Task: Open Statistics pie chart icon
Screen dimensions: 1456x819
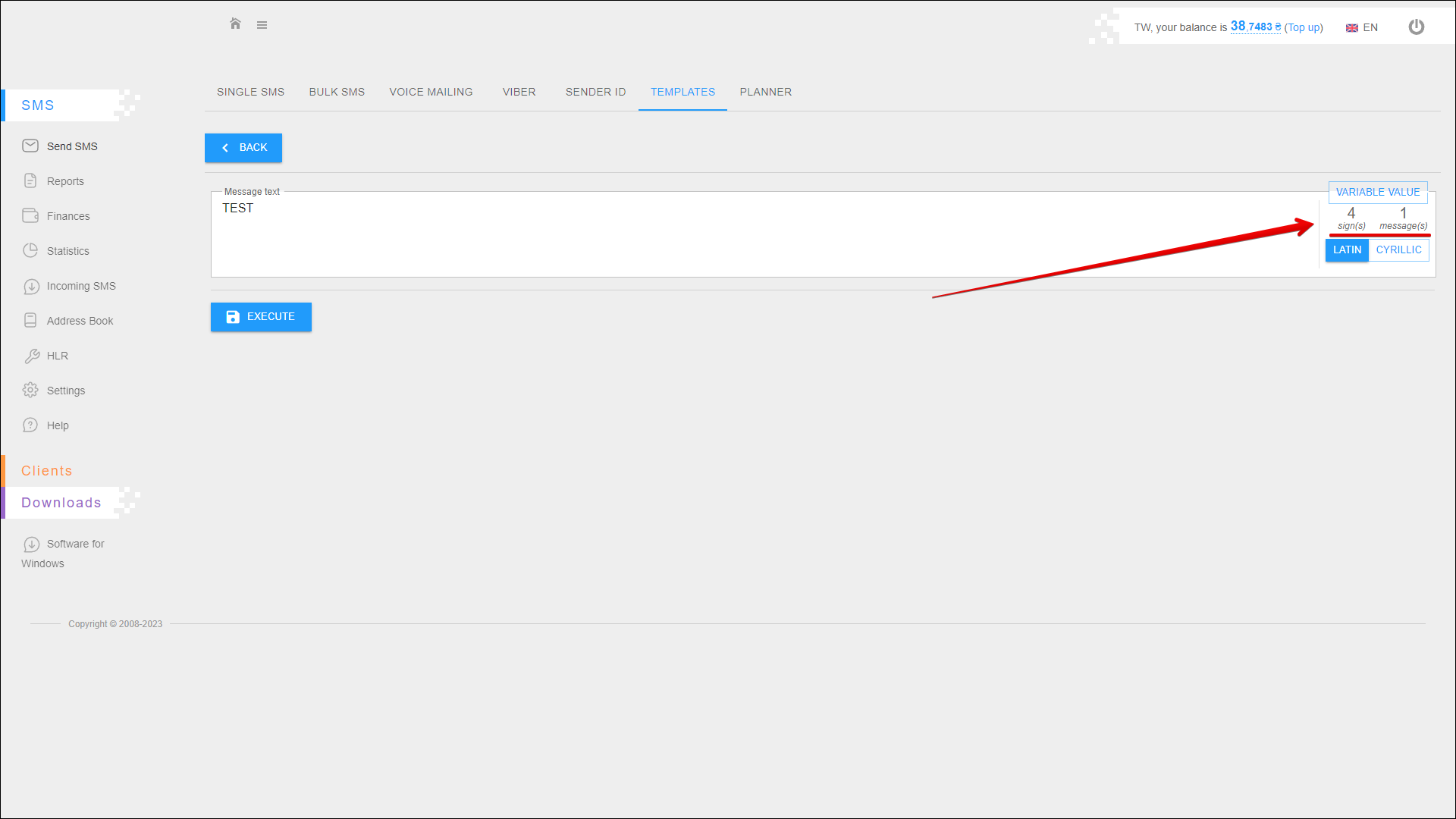Action: [x=30, y=250]
